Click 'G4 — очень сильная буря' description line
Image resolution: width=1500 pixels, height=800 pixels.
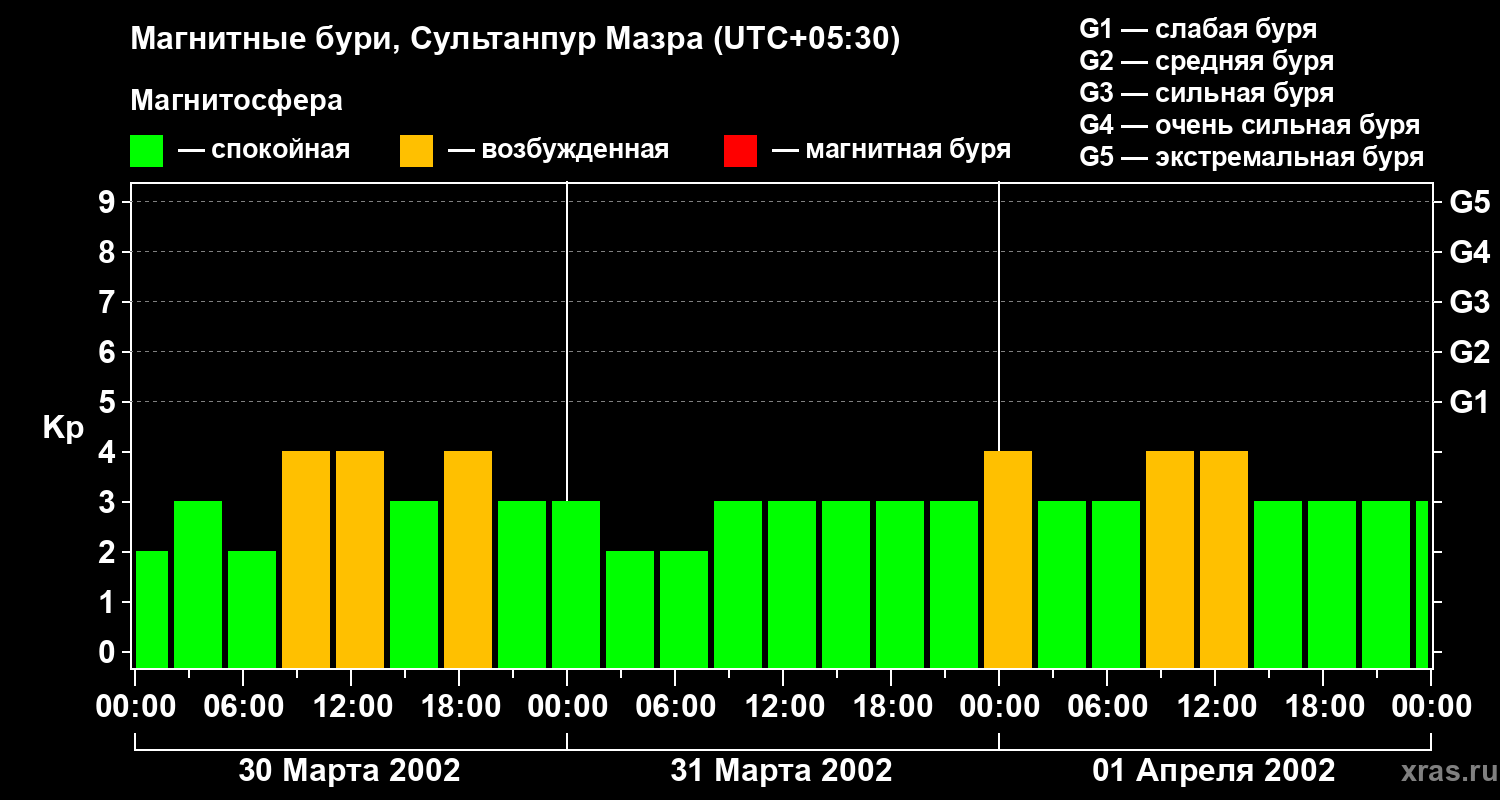coord(1250,125)
